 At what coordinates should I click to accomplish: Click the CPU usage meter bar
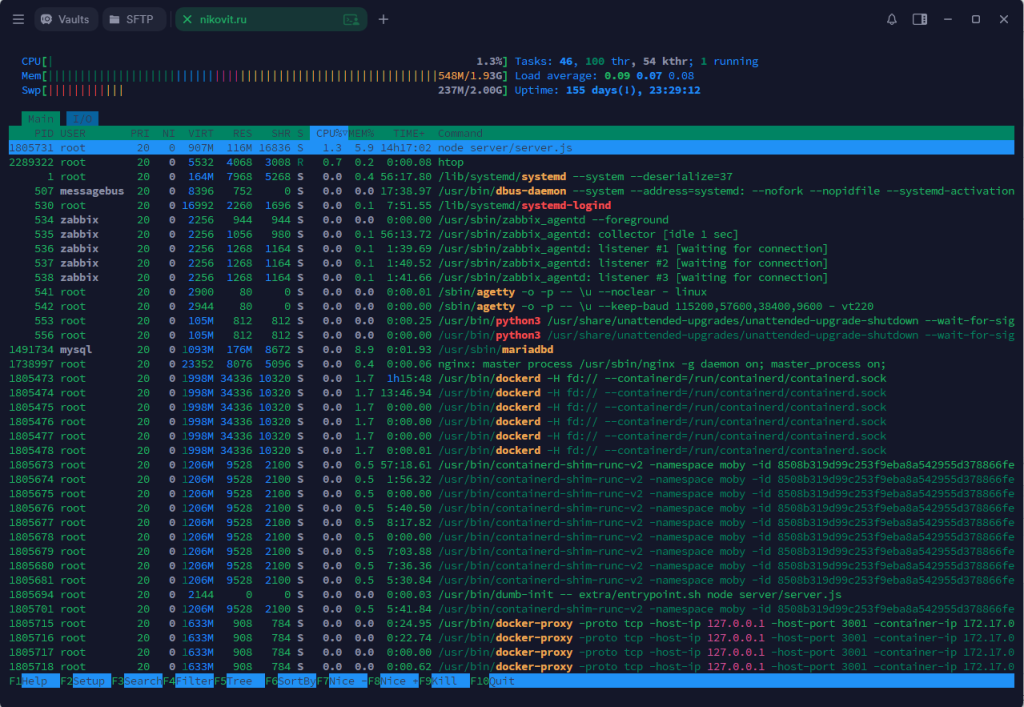click(x=264, y=61)
